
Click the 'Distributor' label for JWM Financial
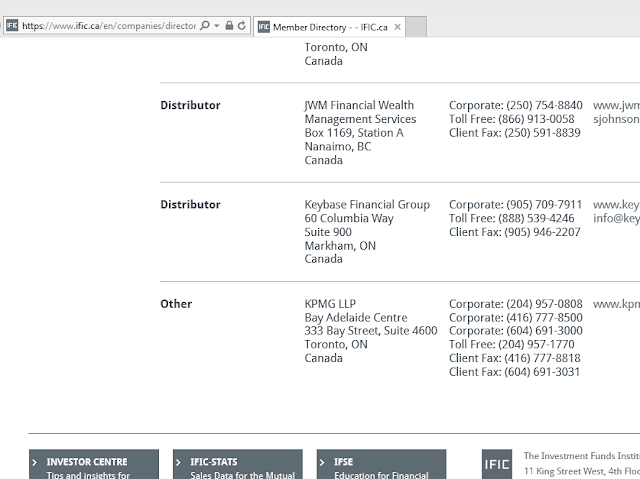pos(190,105)
